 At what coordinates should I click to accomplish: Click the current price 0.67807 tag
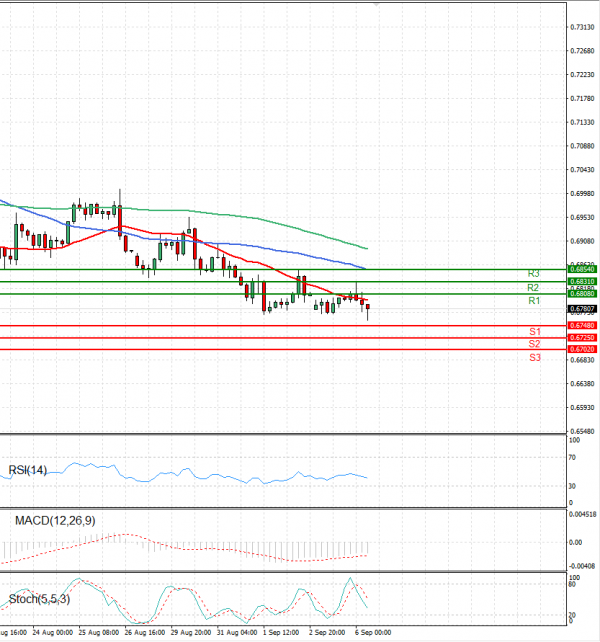(x=582, y=309)
